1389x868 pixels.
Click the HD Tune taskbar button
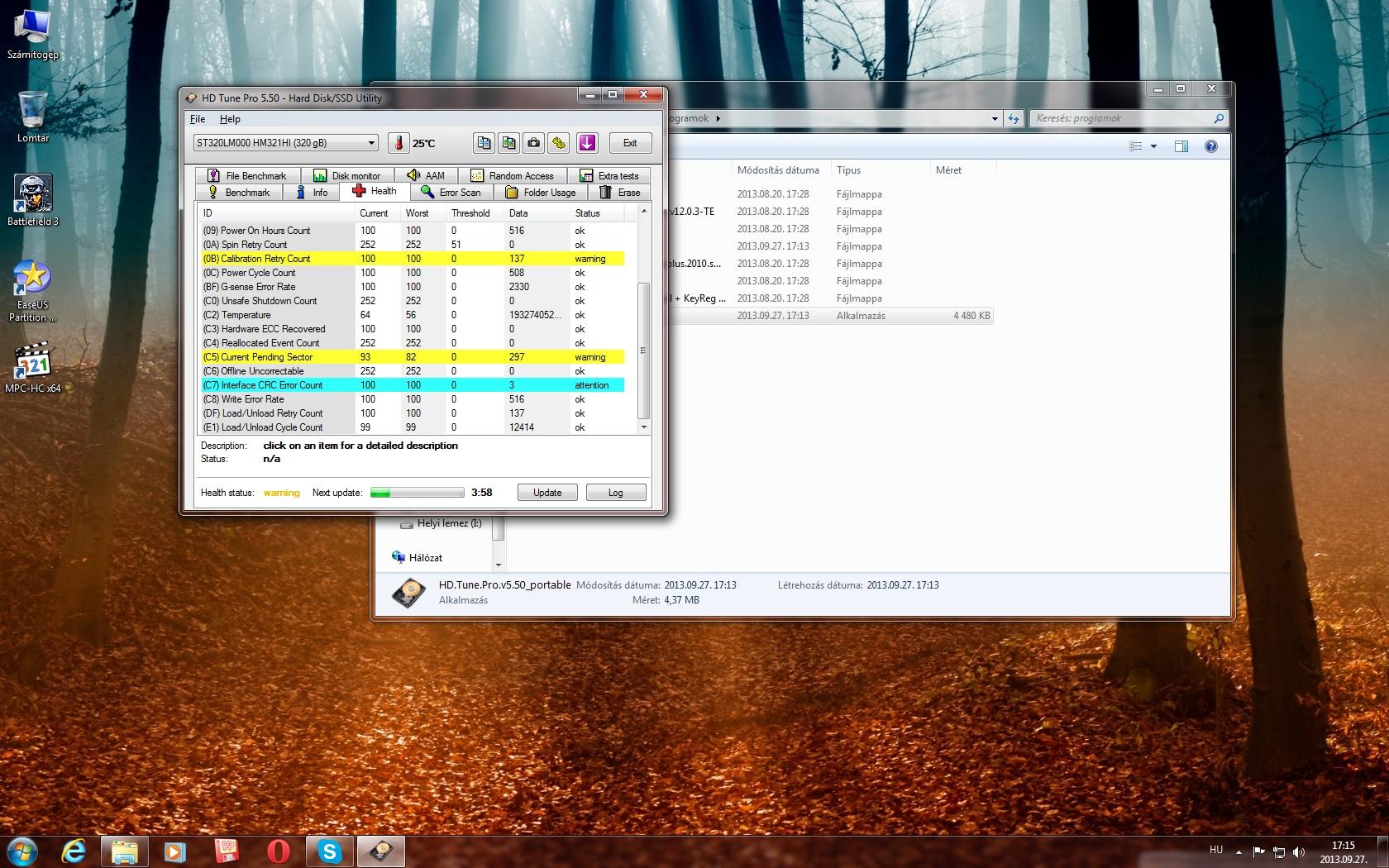coord(381,851)
